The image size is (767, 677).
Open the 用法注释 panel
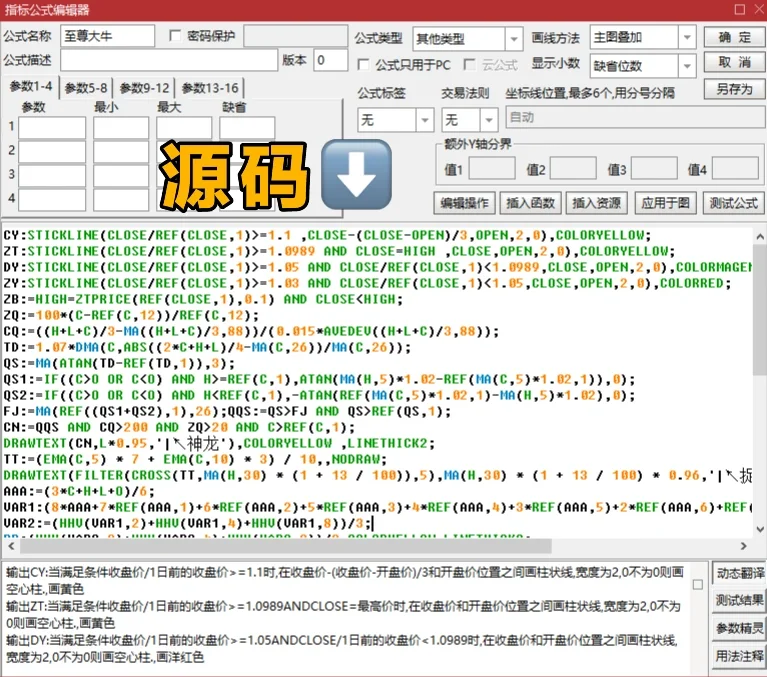tap(740, 656)
